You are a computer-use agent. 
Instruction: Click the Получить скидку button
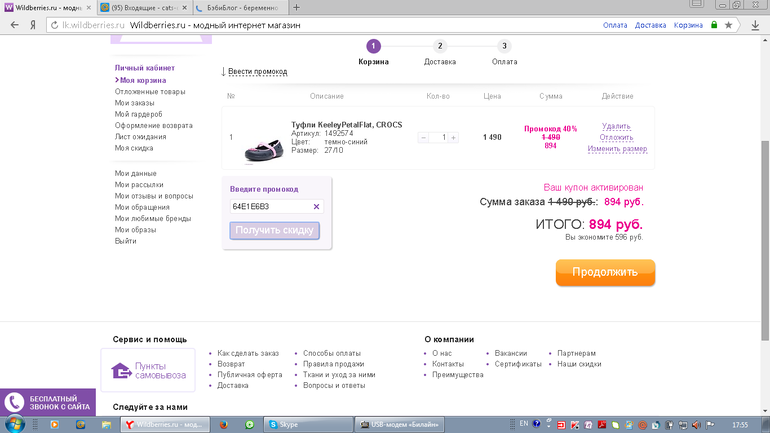[x=275, y=231]
